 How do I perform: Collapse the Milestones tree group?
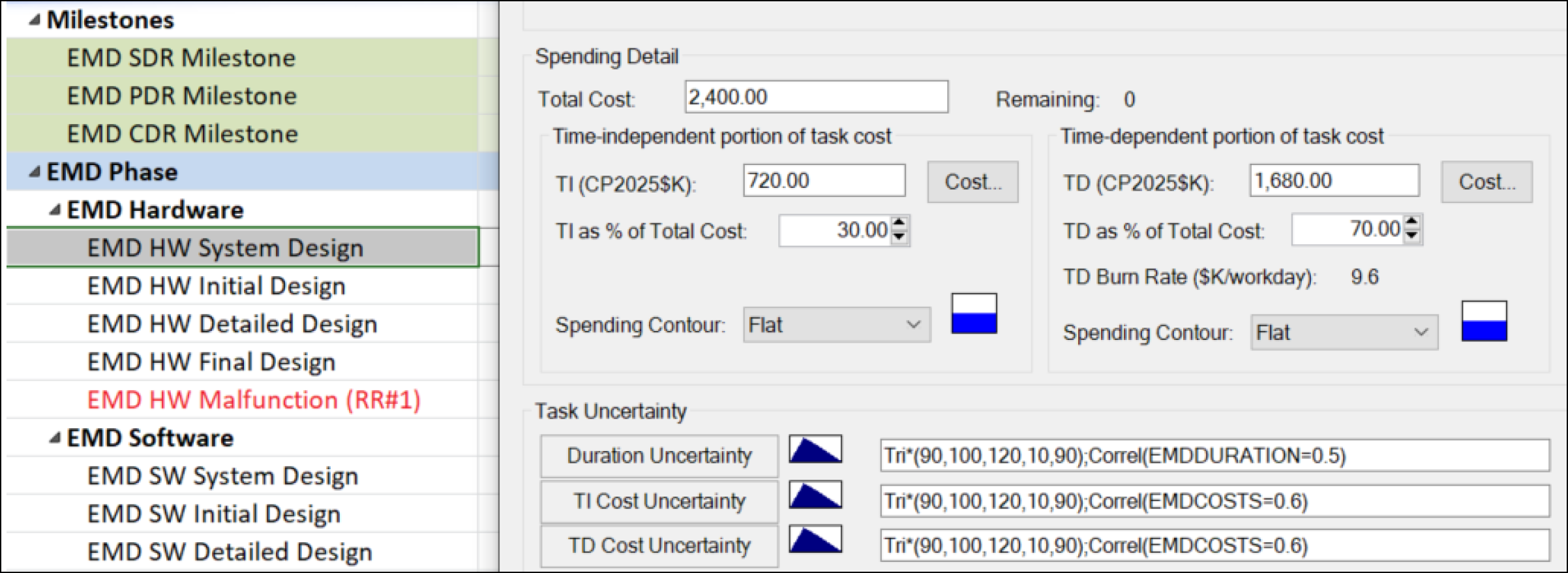point(35,20)
